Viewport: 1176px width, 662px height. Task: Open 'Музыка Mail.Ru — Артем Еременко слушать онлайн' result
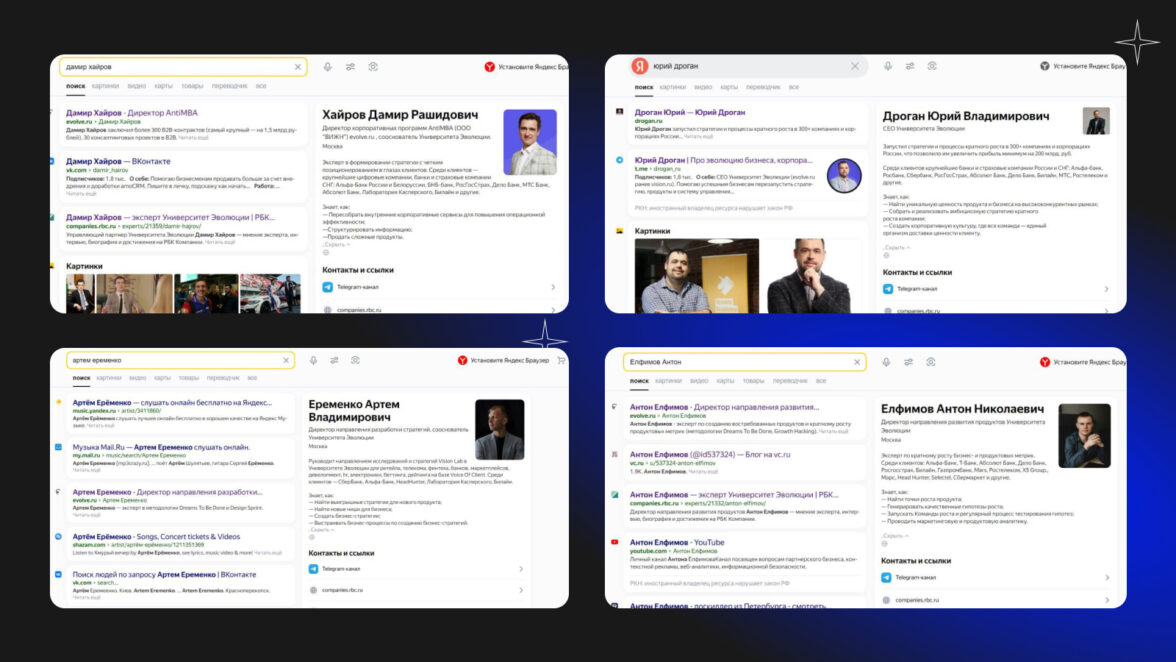click(x=160, y=447)
